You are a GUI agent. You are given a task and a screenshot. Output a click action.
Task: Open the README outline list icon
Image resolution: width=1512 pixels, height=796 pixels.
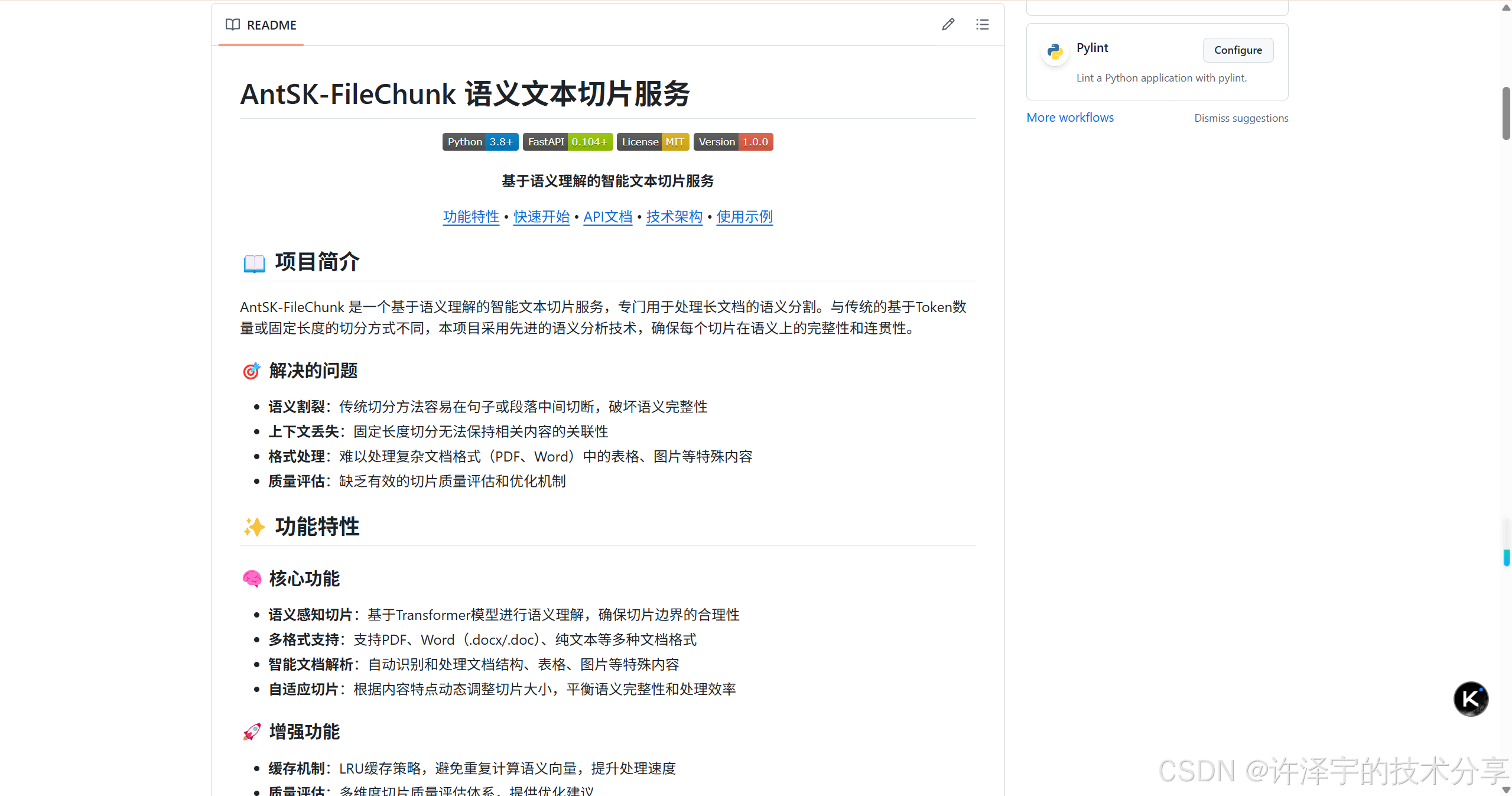pos(983,24)
